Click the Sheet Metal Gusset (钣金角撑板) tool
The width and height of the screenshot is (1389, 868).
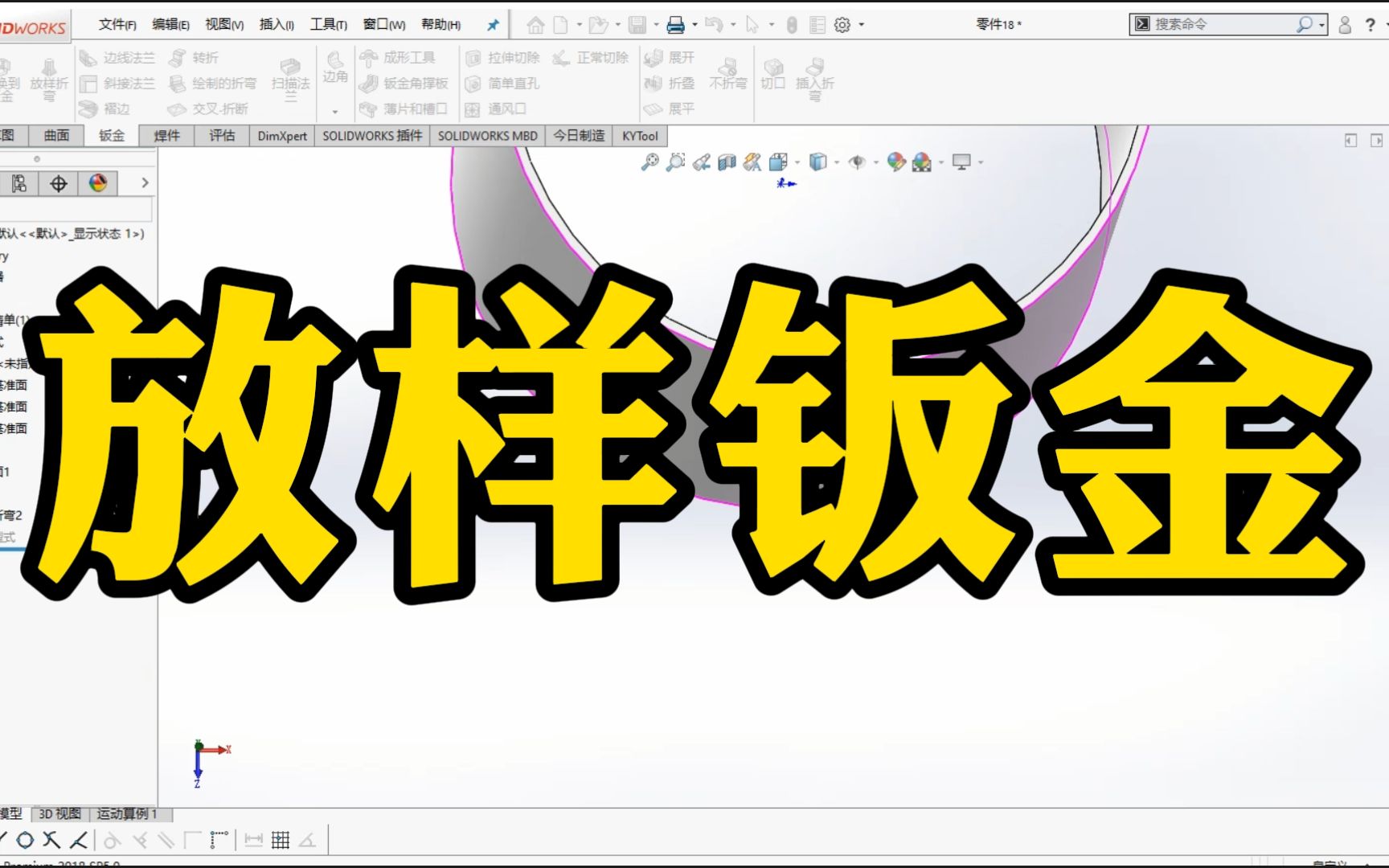tap(404, 84)
